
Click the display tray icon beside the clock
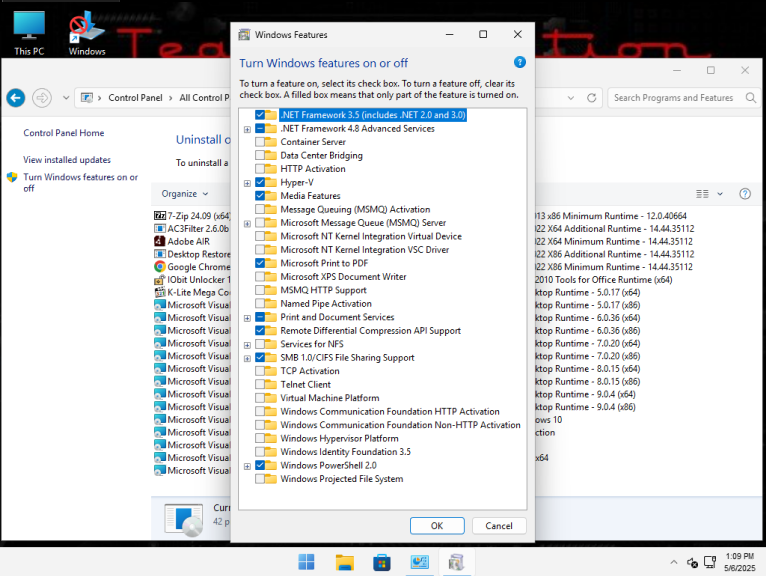[710, 562]
